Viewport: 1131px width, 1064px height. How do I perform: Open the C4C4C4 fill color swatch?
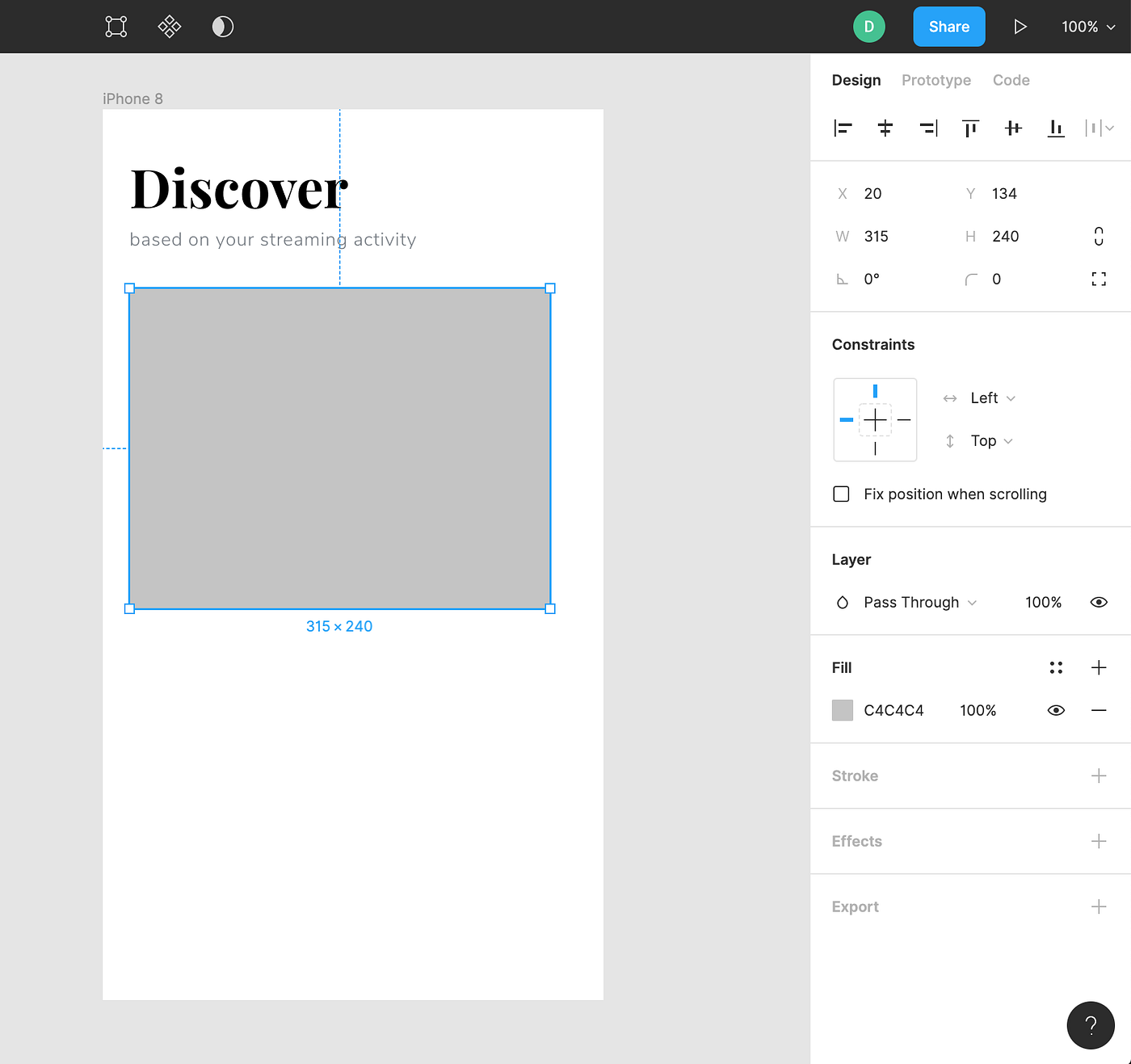pyautogui.click(x=843, y=710)
